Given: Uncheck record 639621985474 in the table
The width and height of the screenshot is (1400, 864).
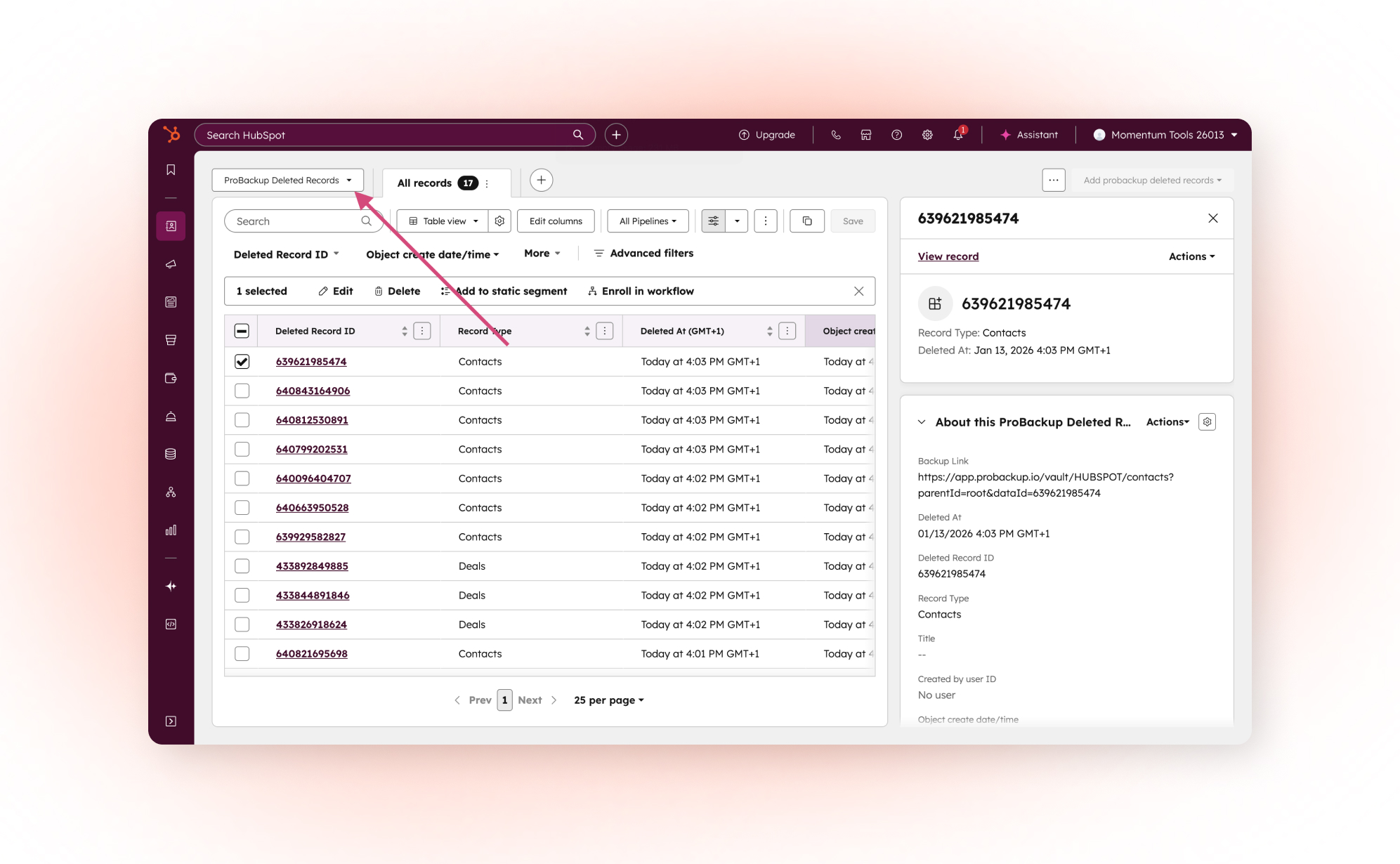Looking at the screenshot, I should [x=242, y=361].
